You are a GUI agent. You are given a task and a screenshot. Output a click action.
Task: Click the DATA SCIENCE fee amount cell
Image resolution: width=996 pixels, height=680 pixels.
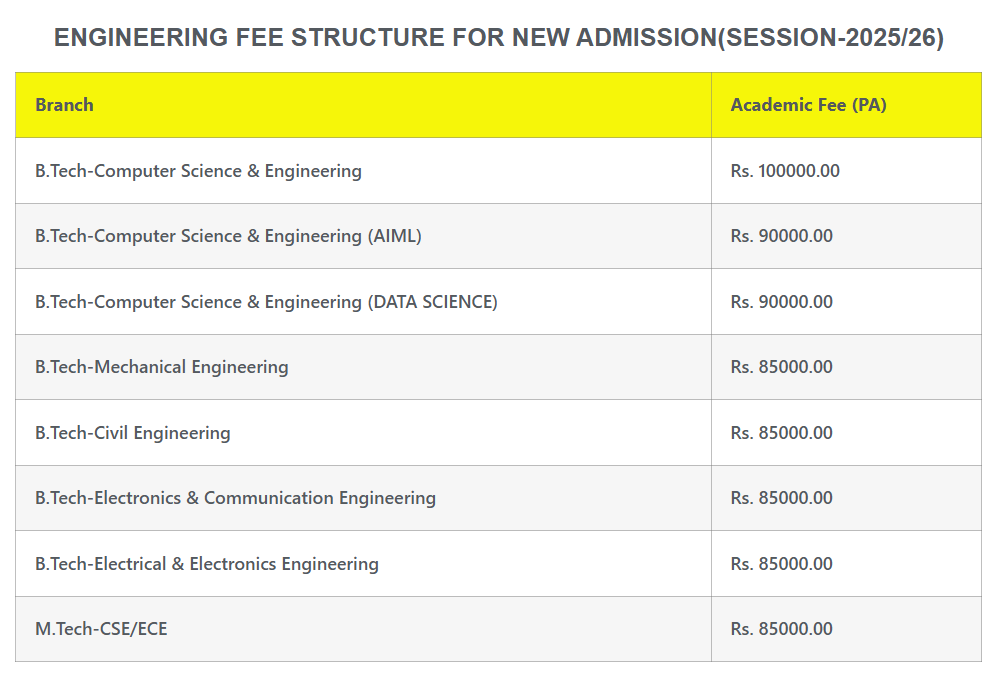coord(781,302)
